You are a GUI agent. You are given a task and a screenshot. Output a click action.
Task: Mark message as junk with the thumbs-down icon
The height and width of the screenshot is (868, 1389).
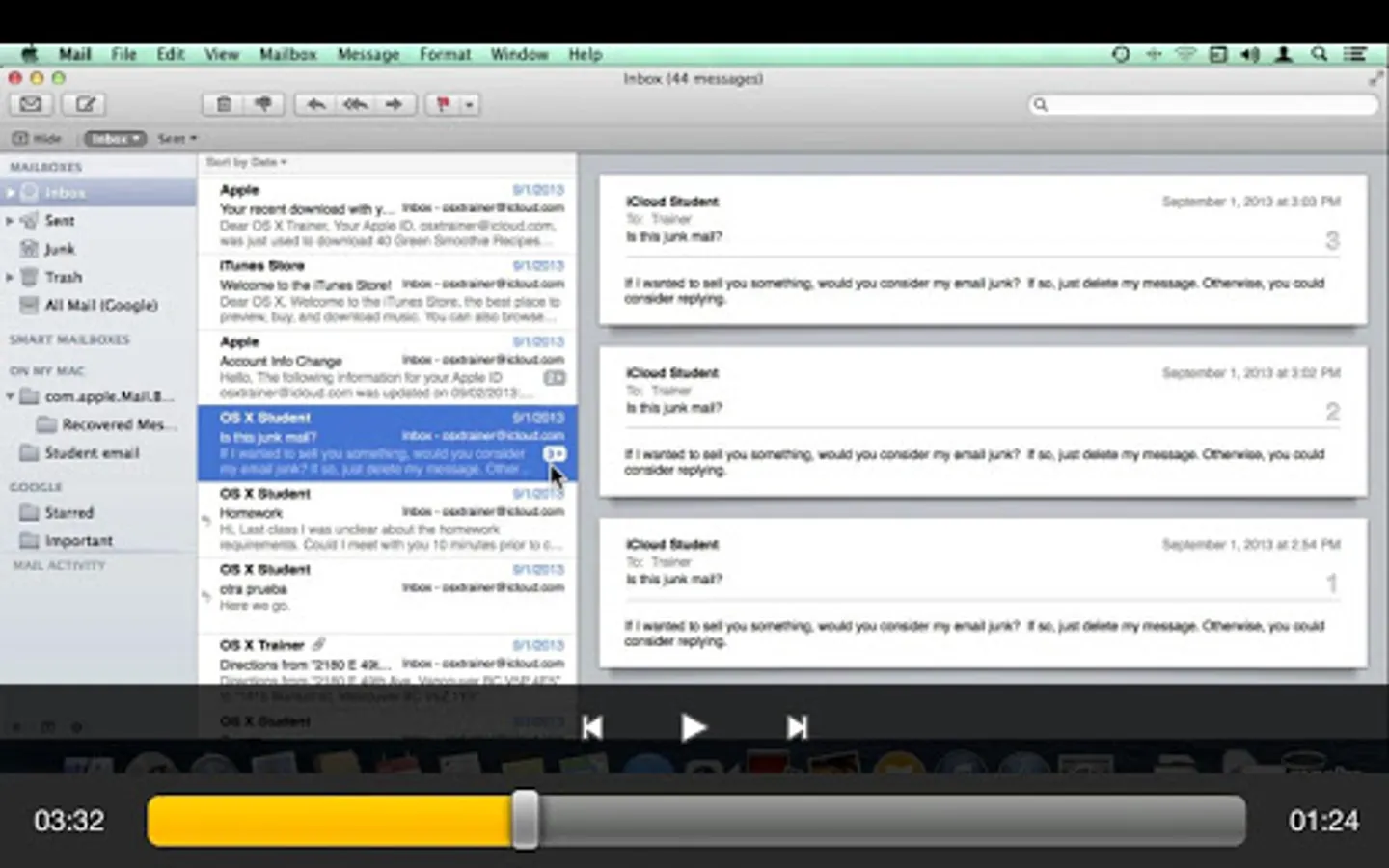pos(263,104)
